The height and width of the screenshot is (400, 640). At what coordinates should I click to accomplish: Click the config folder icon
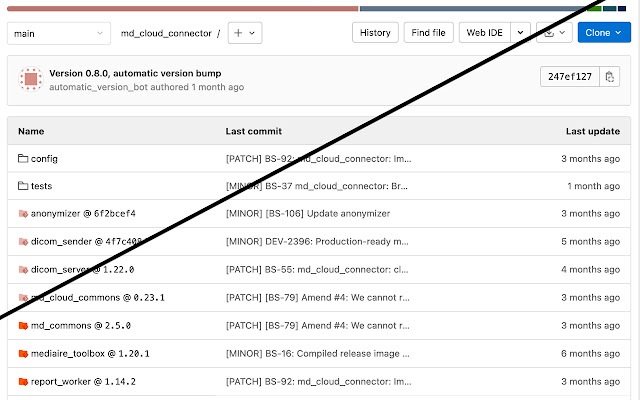pos(23,158)
